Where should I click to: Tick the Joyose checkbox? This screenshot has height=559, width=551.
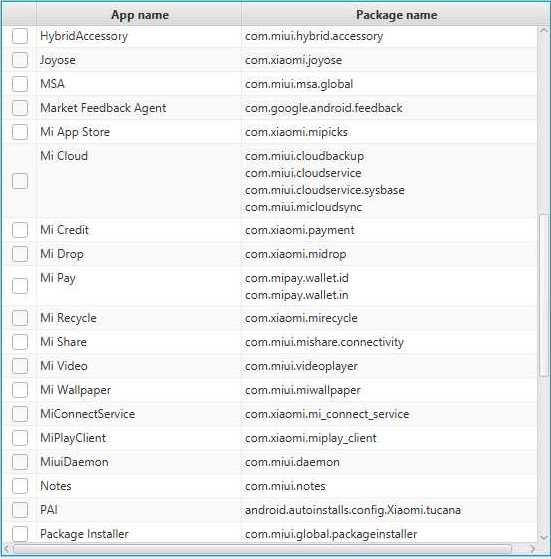tap(20, 60)
